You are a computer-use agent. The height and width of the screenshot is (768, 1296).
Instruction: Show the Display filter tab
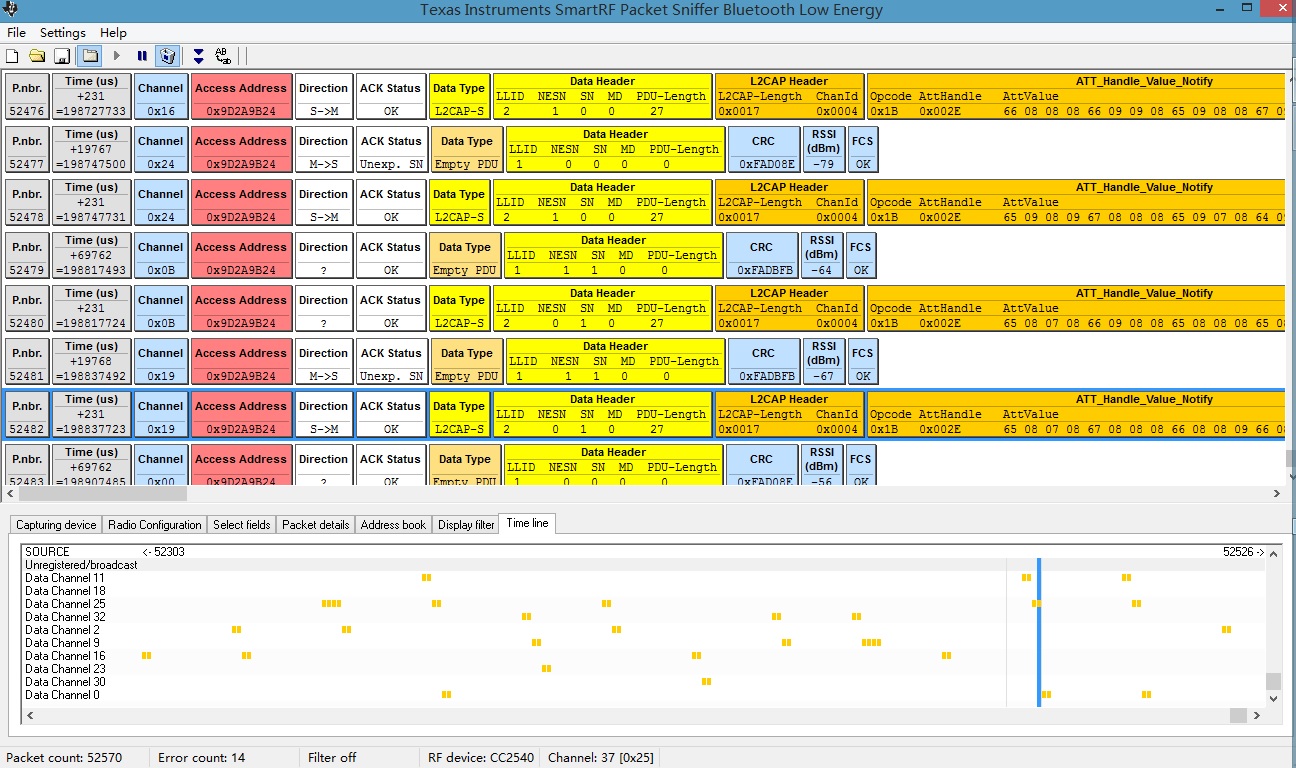coord(466,525)
